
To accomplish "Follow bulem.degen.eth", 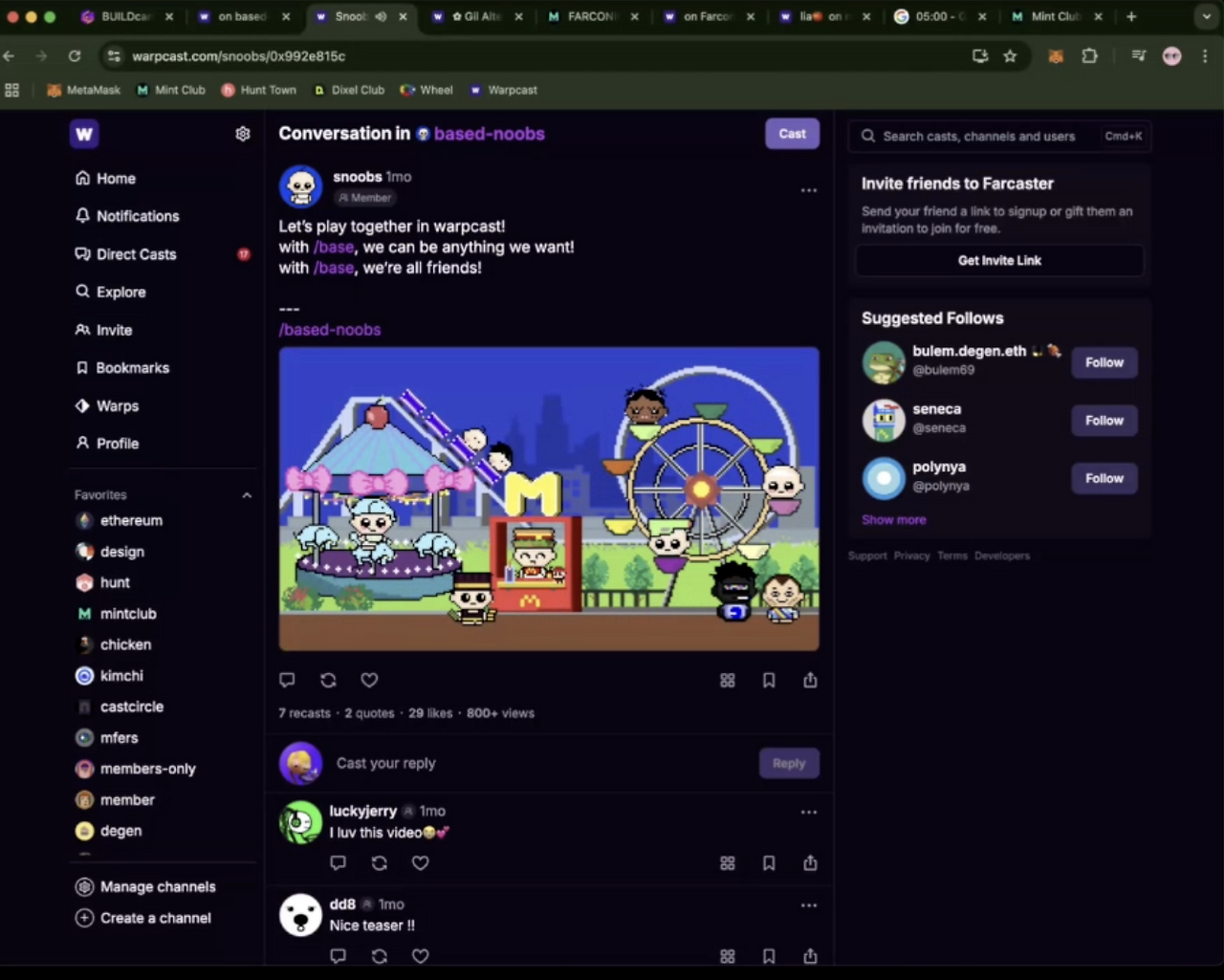I will (x=1104, y=362).
